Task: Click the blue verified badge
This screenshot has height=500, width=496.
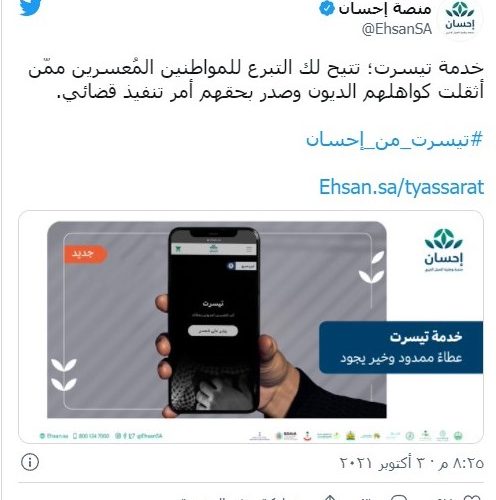Action: (327, 9)
